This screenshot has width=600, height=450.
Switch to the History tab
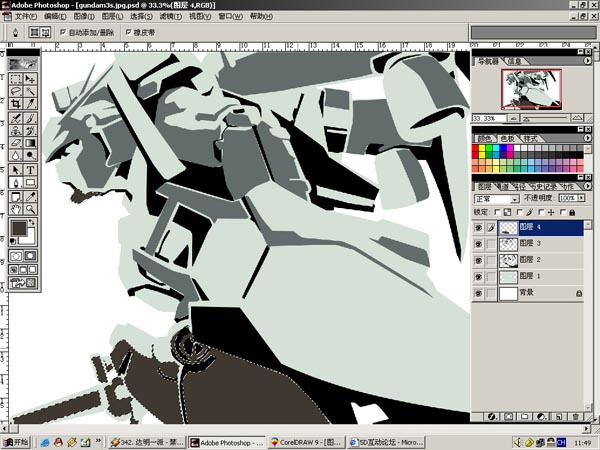pyautogui.click(x=542, y=186)
